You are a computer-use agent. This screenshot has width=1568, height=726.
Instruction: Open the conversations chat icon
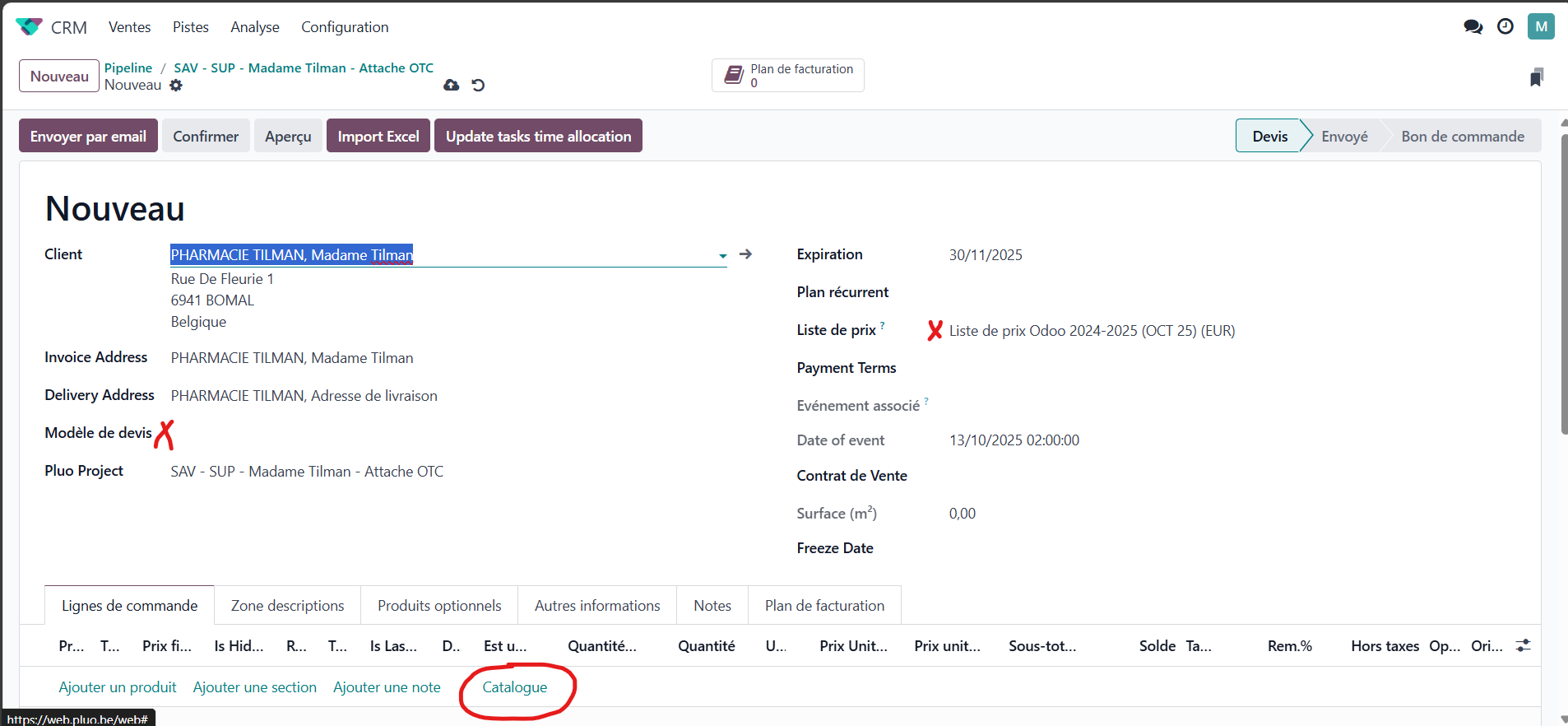point(1473,27)
